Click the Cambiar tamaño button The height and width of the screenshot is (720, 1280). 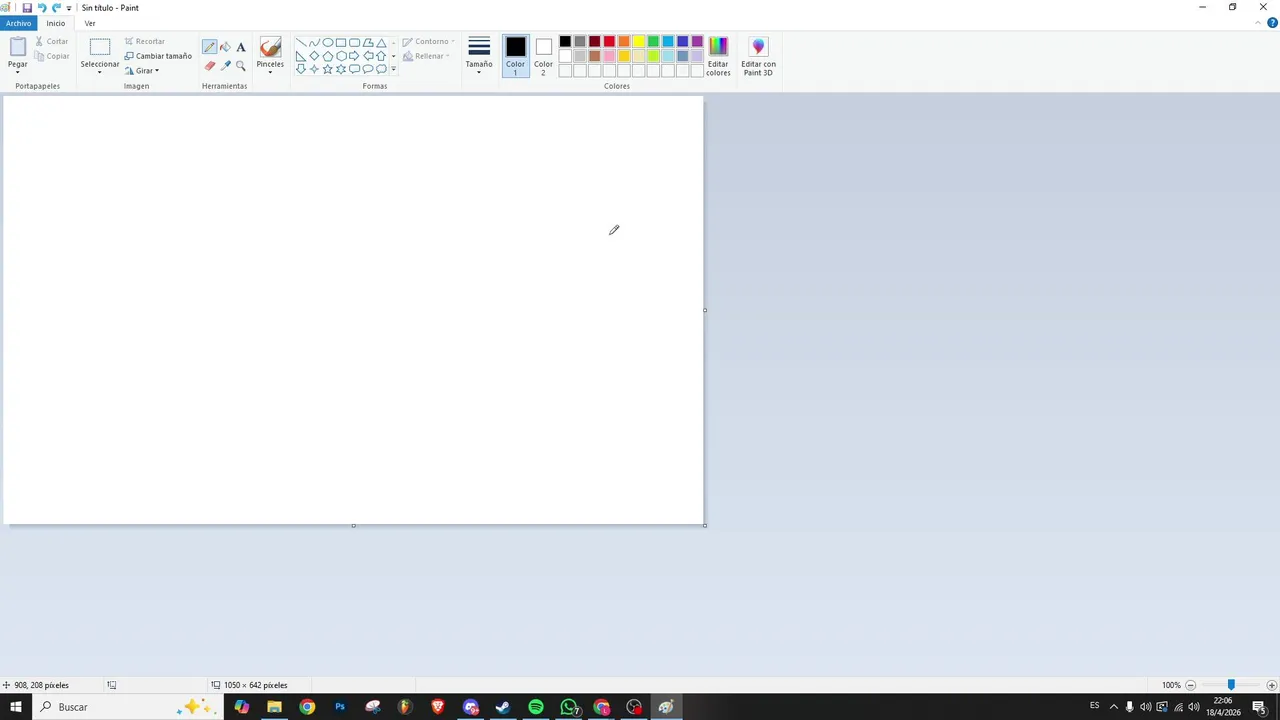(x=158, y=56)
